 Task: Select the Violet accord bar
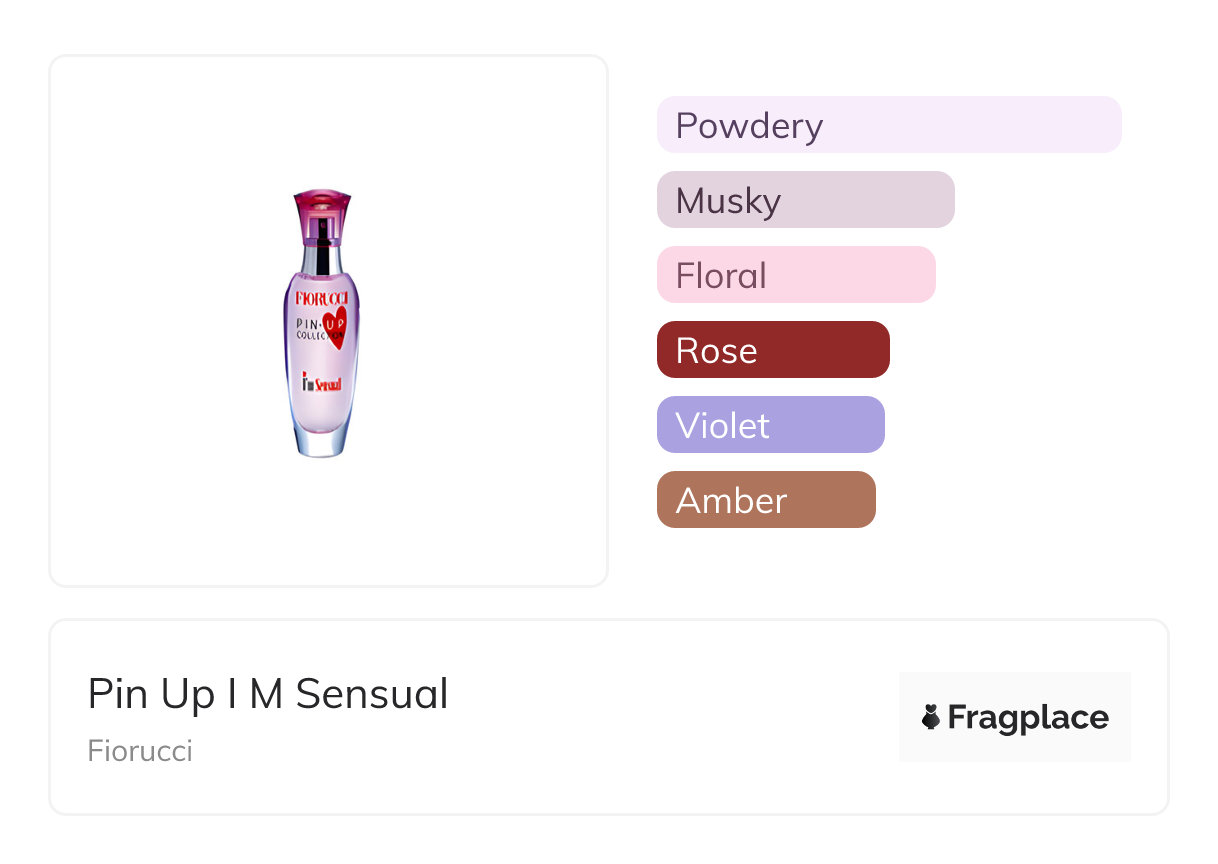click(x=770, y=425)
